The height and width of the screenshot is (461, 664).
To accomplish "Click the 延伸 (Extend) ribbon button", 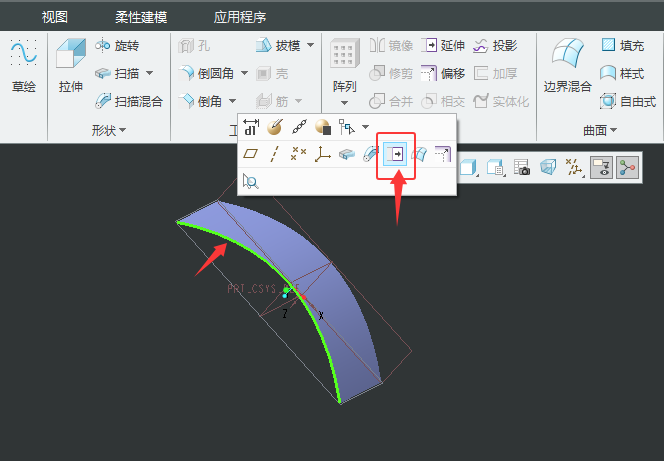I will tap(443, 45).
